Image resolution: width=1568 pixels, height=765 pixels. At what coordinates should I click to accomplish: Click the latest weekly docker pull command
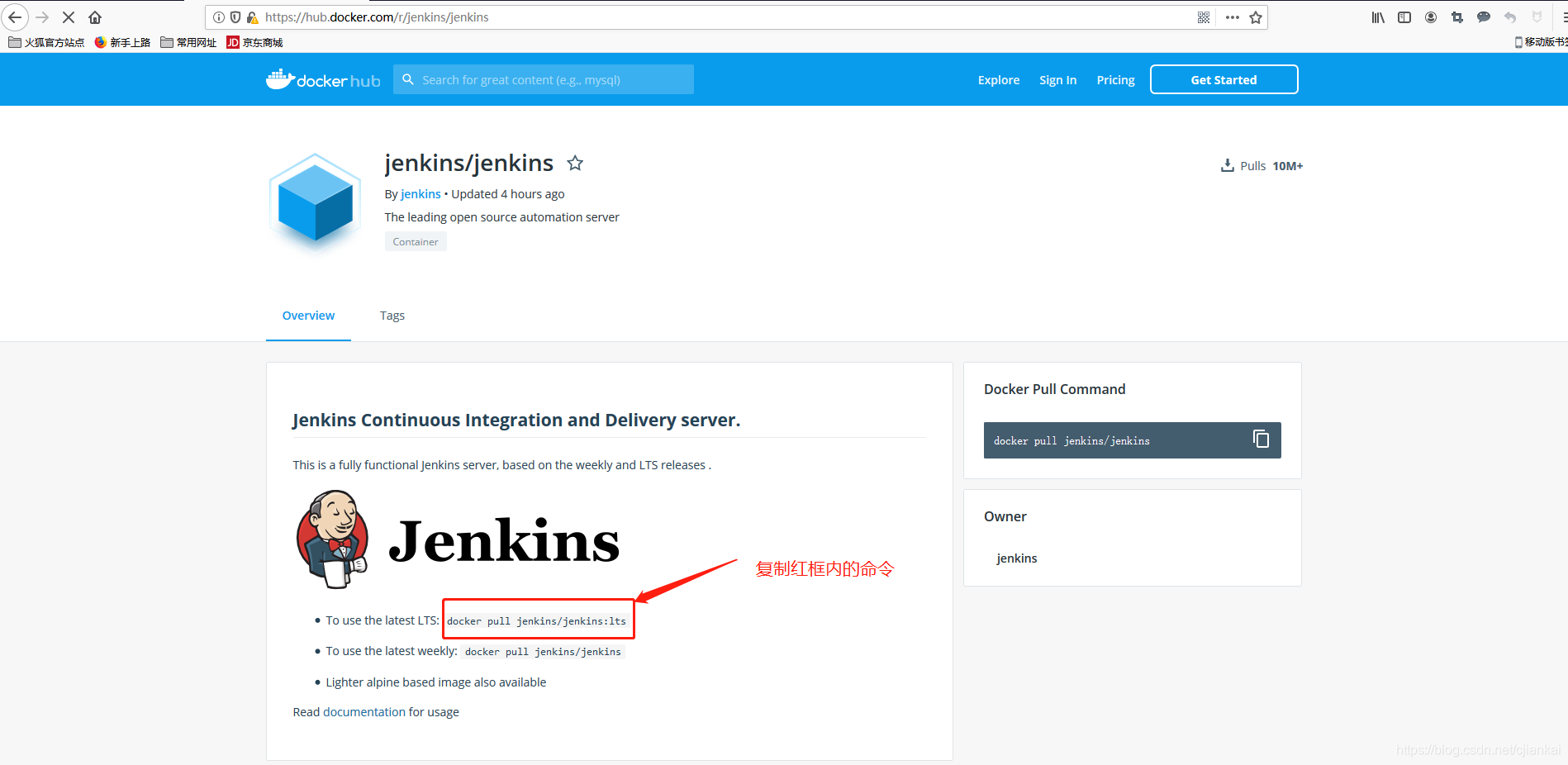point(543,652)
